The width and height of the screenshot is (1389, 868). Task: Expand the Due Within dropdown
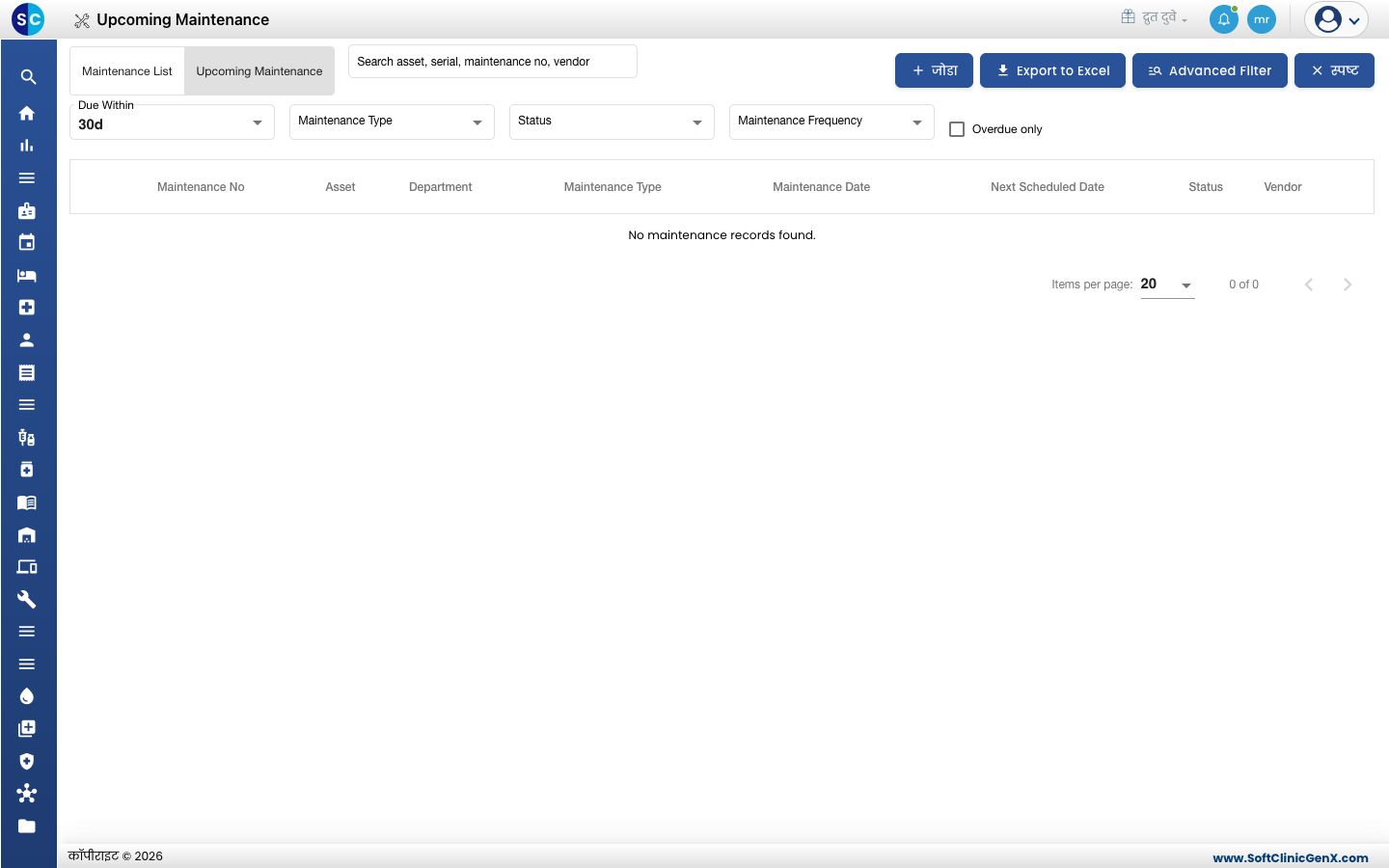click(172, 122)
